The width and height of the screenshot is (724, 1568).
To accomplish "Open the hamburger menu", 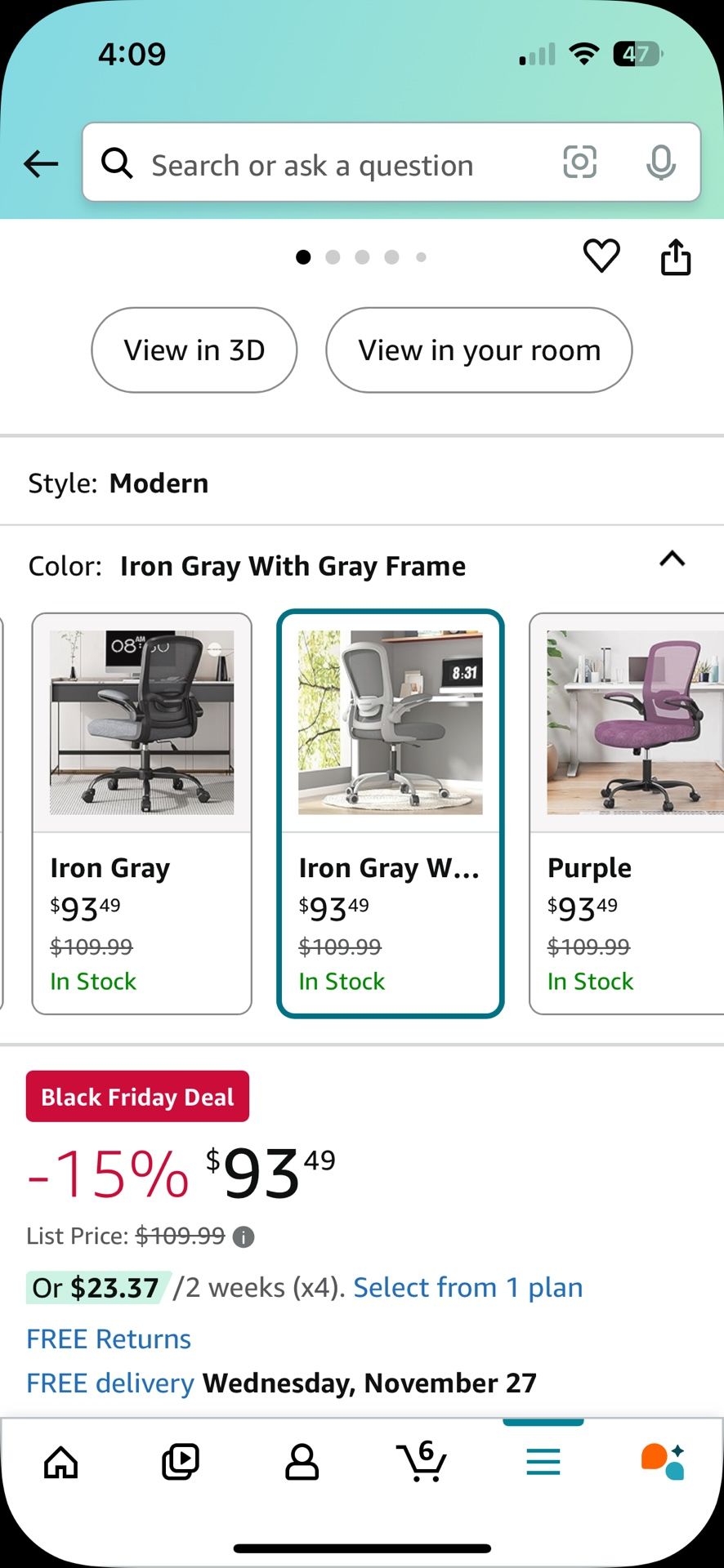I will 543,1462.
